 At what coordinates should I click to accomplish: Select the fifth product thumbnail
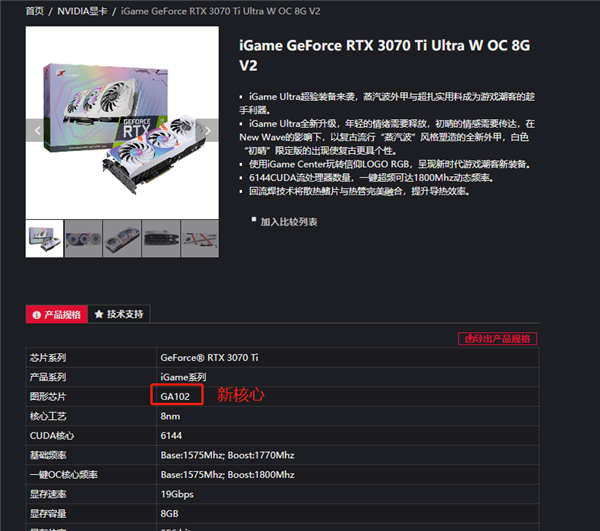[200, 239]
